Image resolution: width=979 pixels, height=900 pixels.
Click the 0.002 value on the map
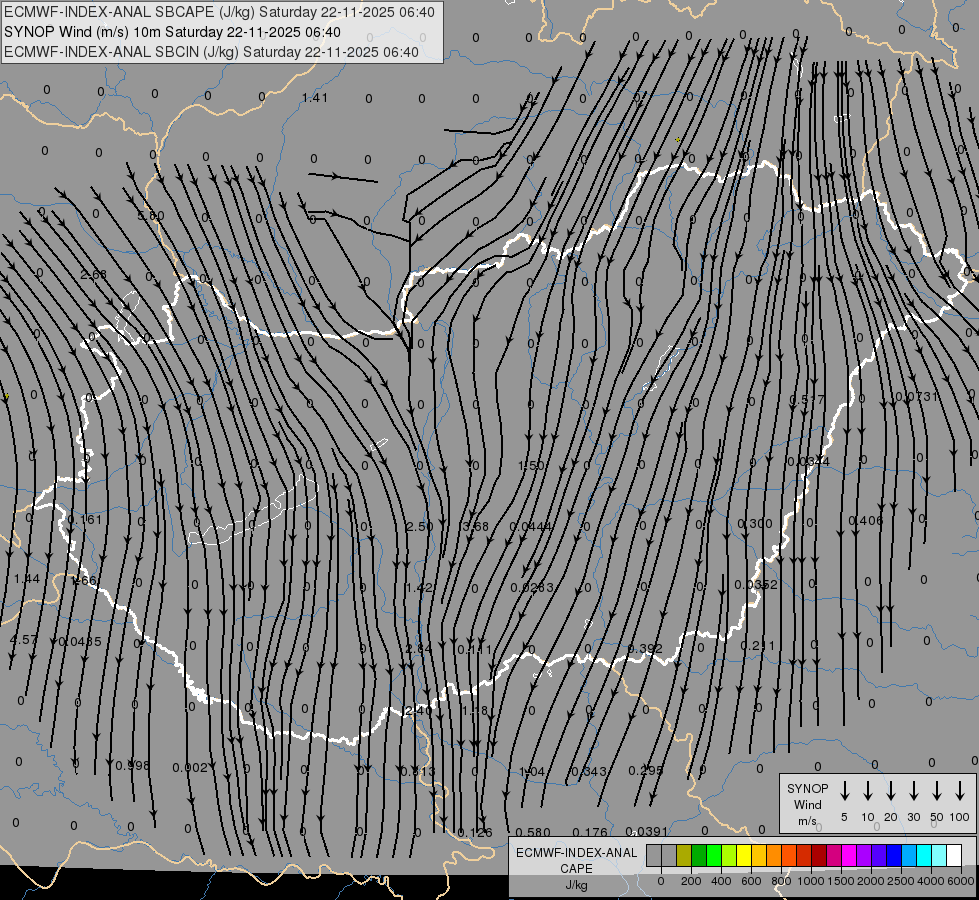(x=190, y=767)
